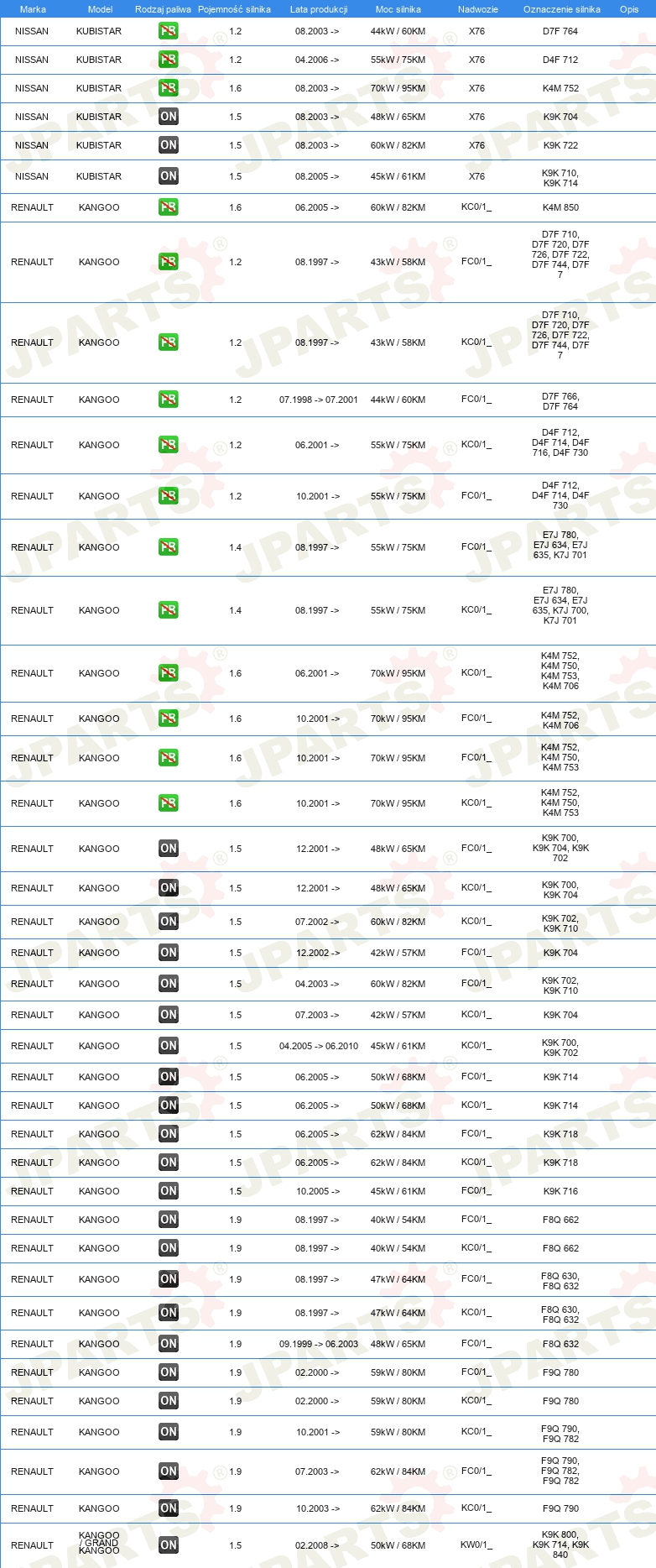
Task: Click ON icon in Kangoo 04.2005 -> 06.2010 row
Action: tap(169, 1046)
